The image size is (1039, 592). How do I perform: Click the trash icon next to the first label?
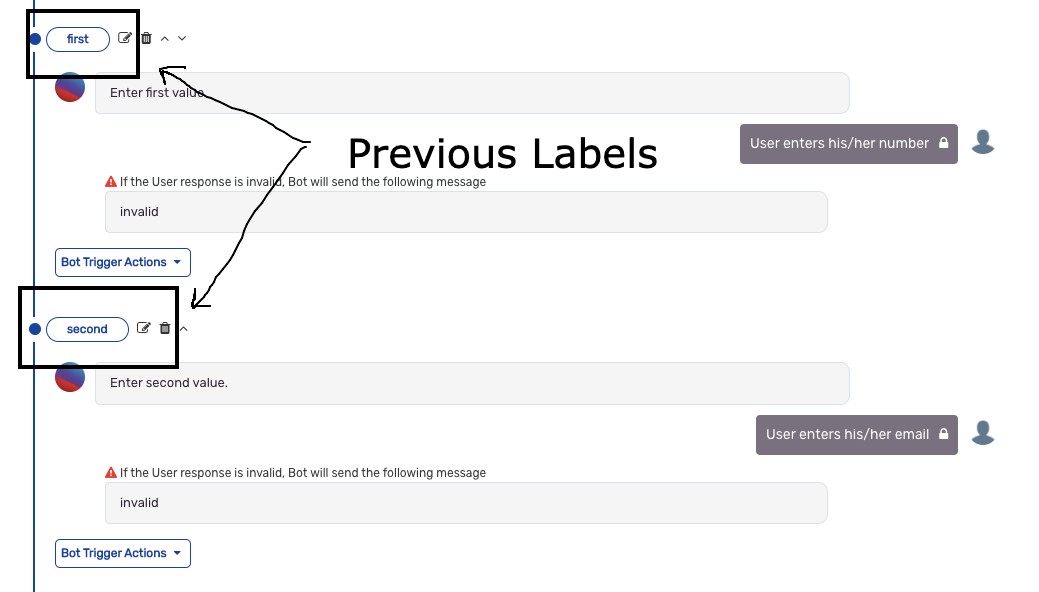click(146, 37)
